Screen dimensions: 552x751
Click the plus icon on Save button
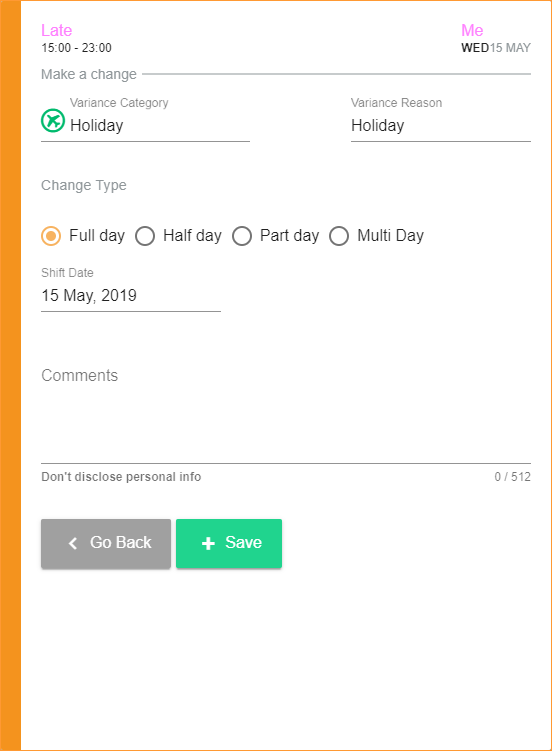tap(208, 543)
